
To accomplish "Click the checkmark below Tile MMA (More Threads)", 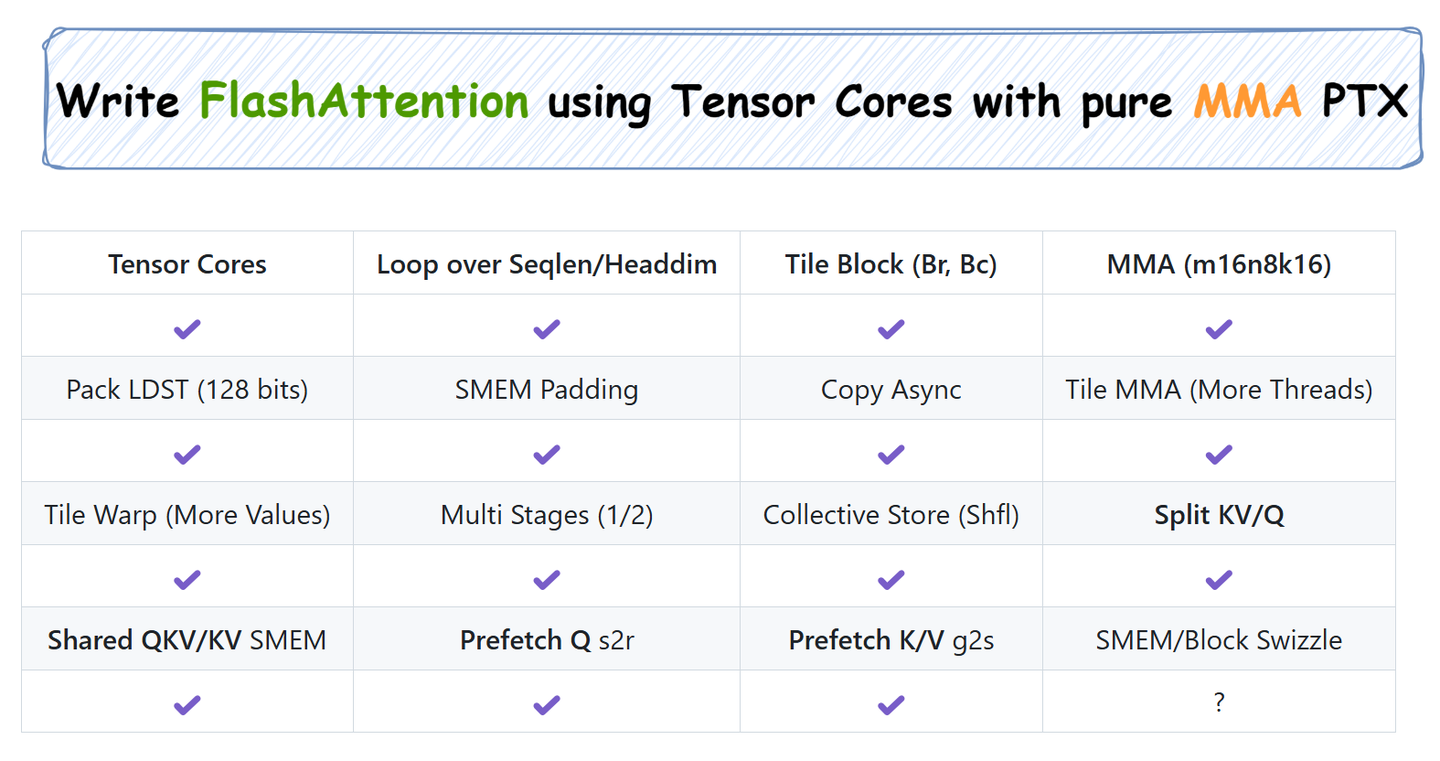I will [x=1218, y=455].
